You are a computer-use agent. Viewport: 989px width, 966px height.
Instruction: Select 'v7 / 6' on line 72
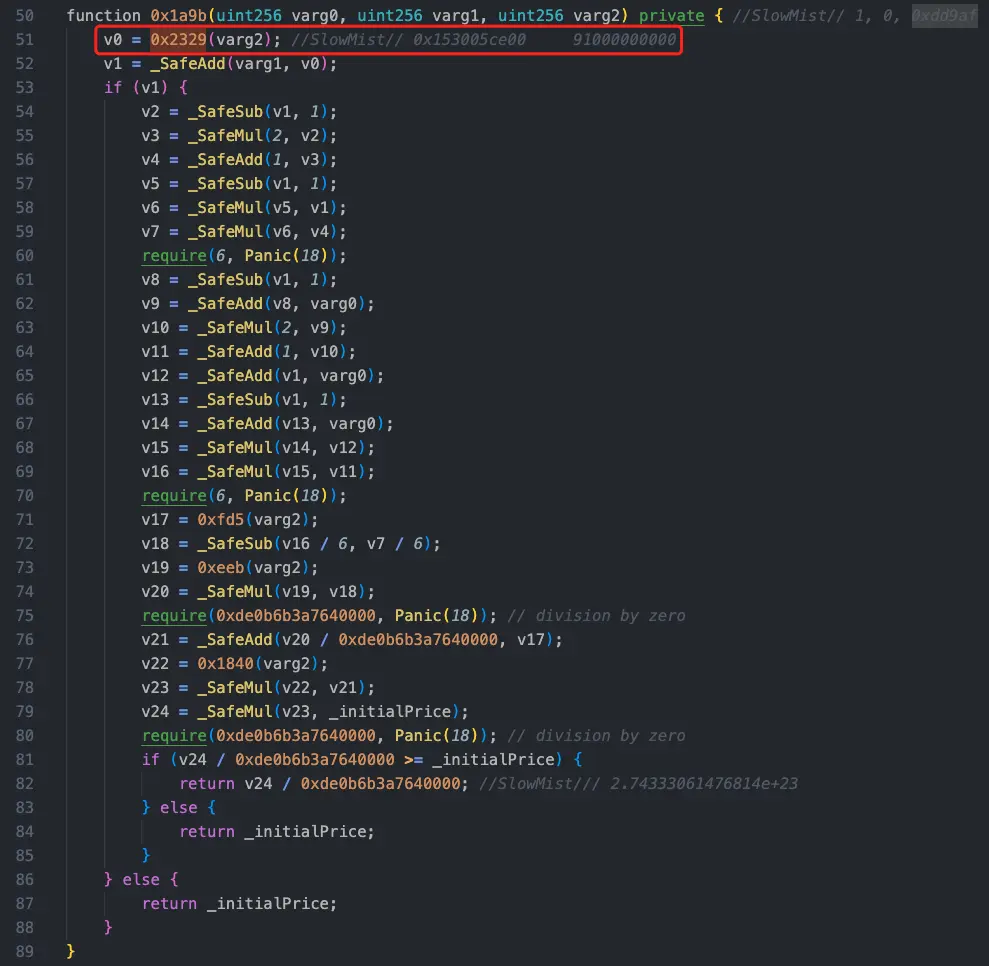pos(395,544)
